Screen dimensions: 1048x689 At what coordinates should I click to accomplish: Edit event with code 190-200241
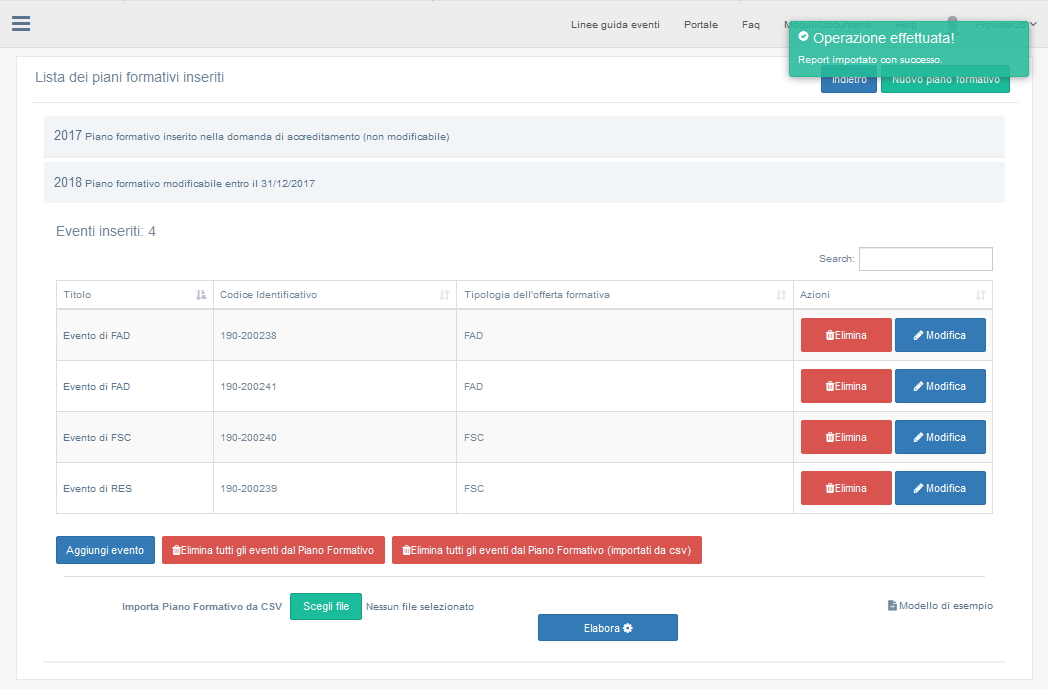click(939, 386)
